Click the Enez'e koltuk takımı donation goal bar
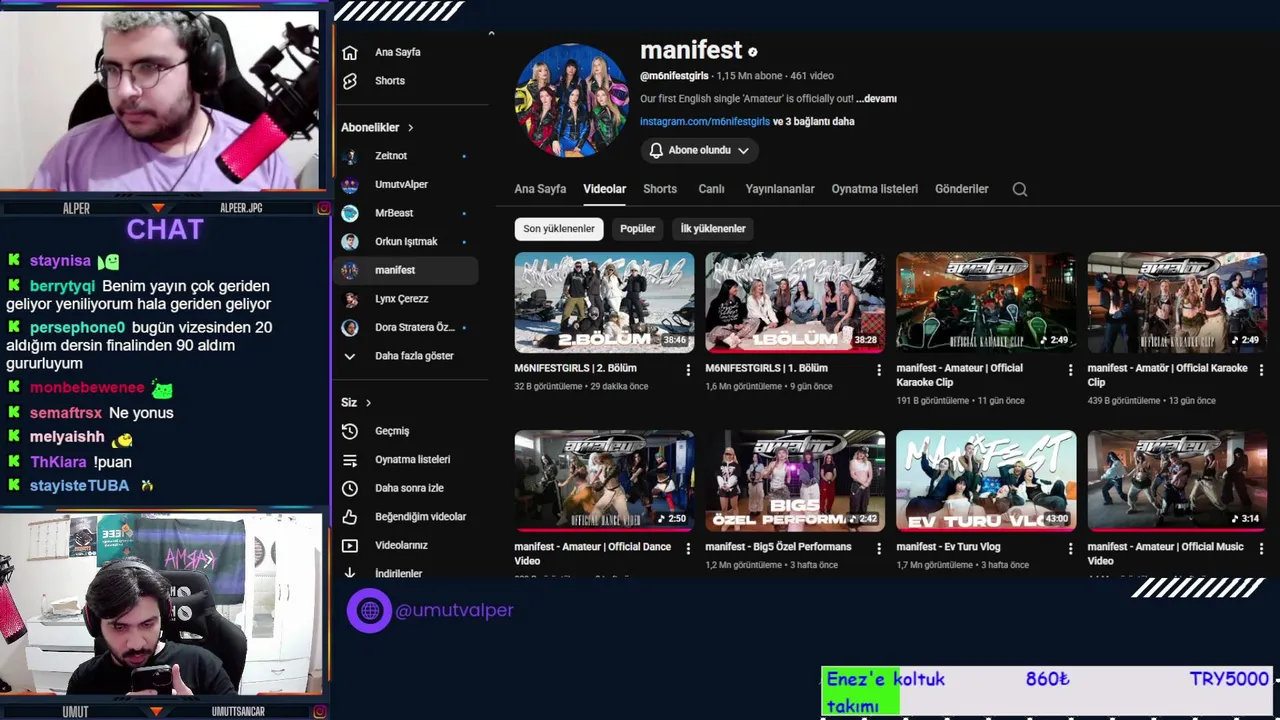Viewport: 1280px width, 720px height. [1046, 691]
